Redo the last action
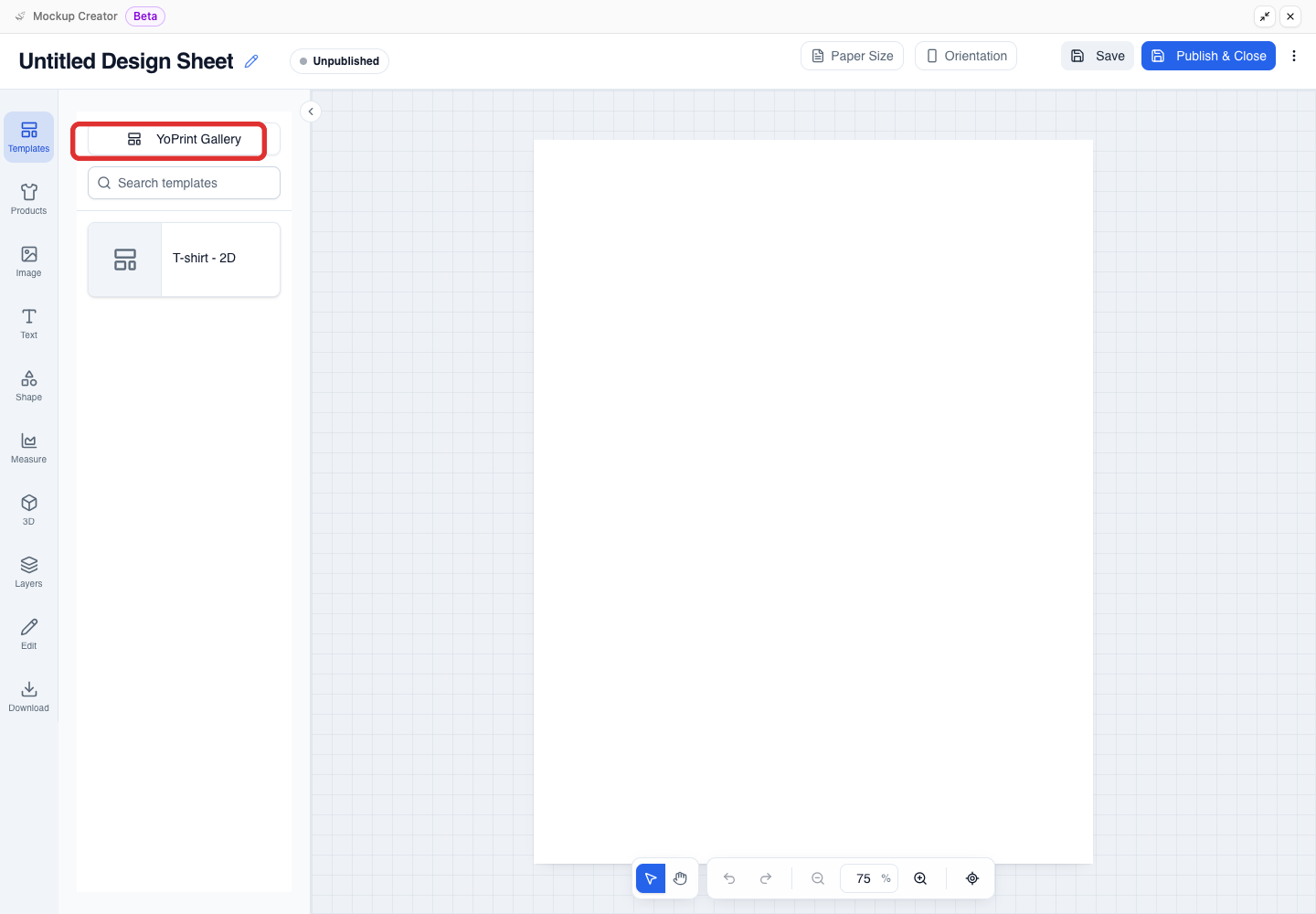The height and width of the screenshot is (914, 1316). pyautogui.click(x=766, y=878)
